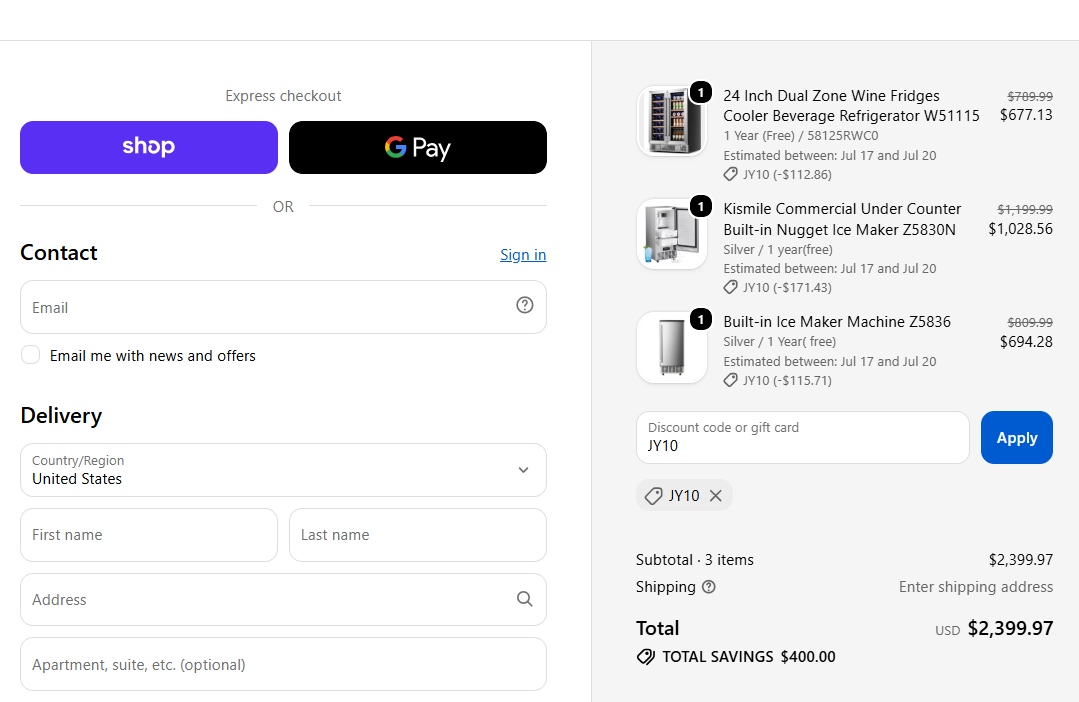Click the struck-through price $789.99
The width and height of the screenshot is (1079, 702).
[1030, 96]
